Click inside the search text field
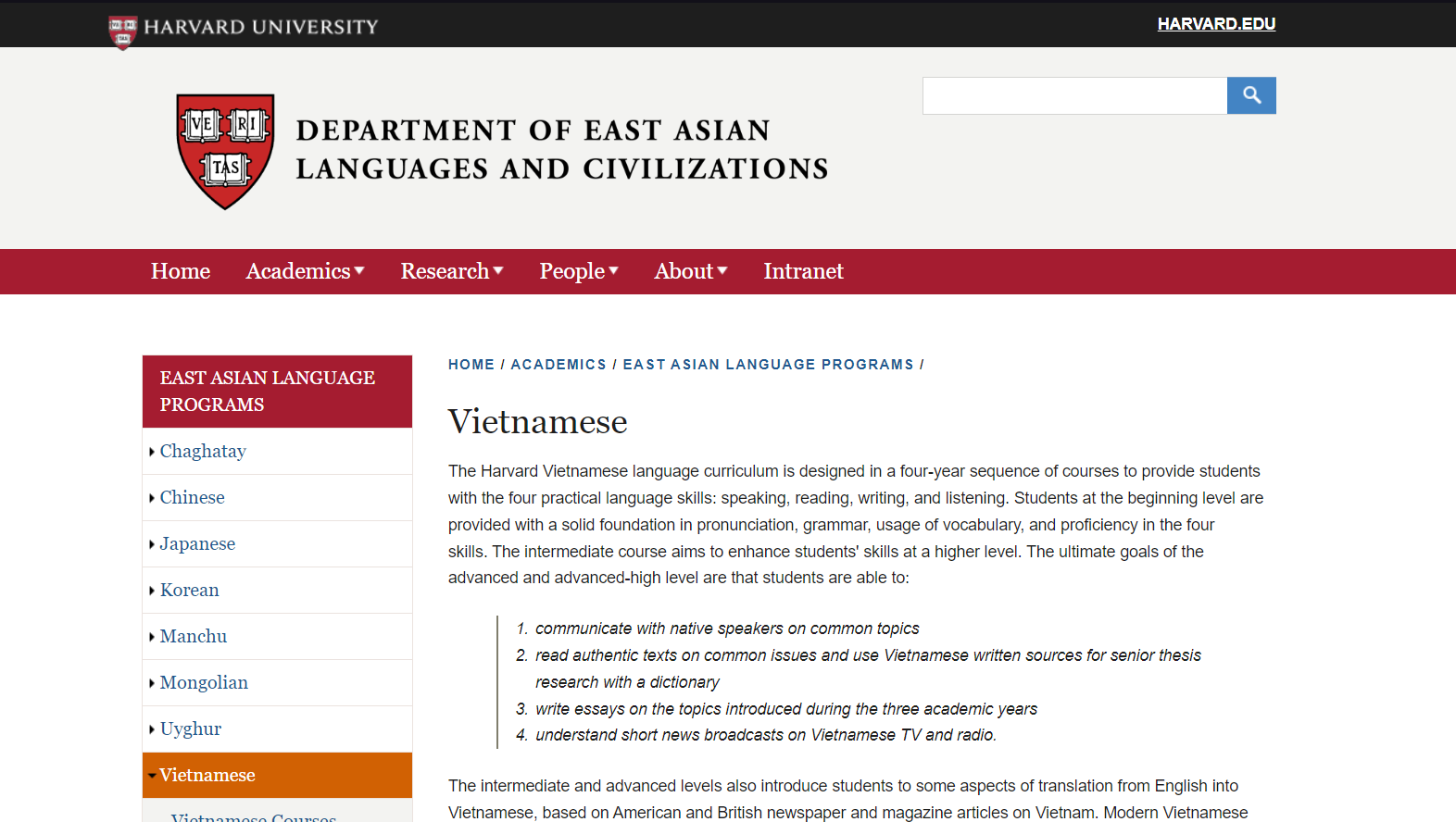 [1074, 95]
